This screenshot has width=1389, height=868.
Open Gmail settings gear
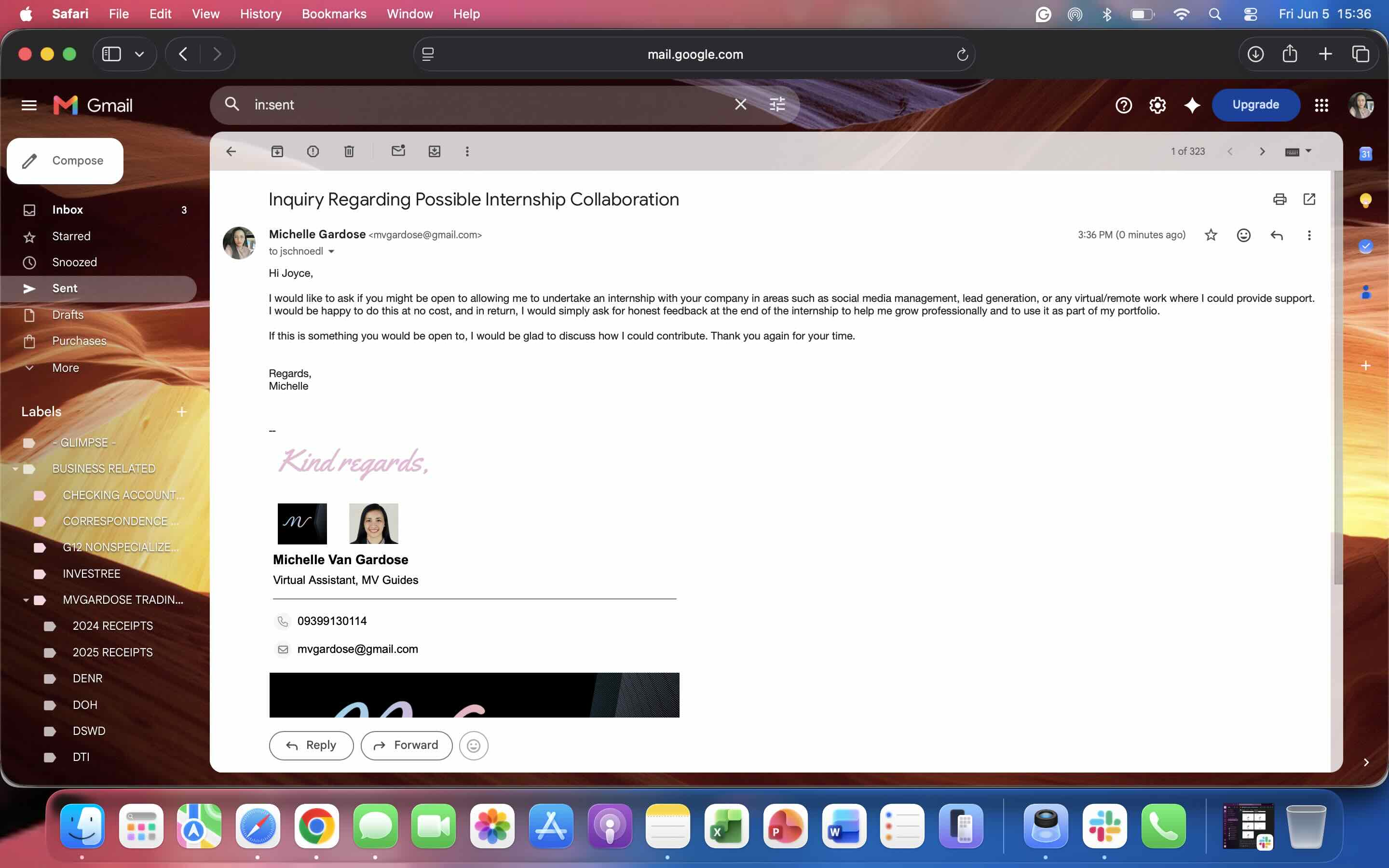pyautogui.click(x=1157, y=105)
